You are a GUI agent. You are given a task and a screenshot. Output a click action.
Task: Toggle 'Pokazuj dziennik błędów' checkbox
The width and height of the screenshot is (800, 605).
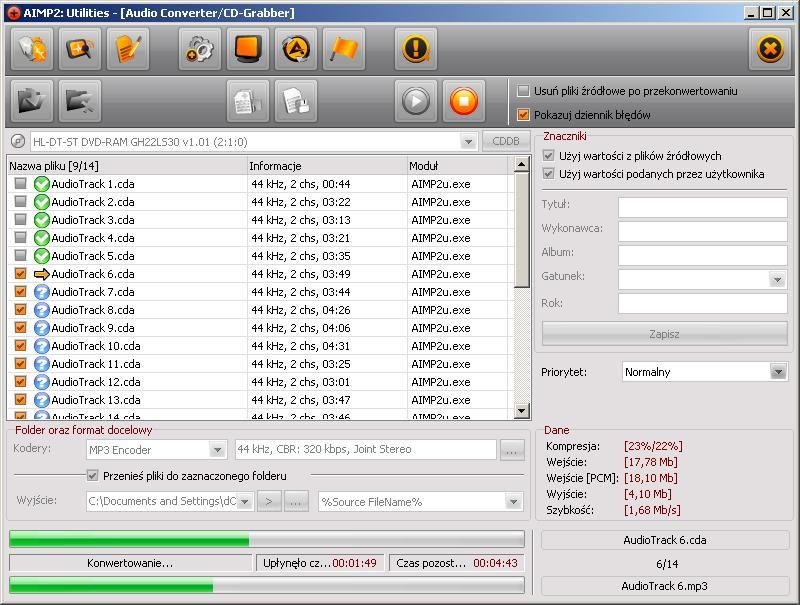coord(523,114)
